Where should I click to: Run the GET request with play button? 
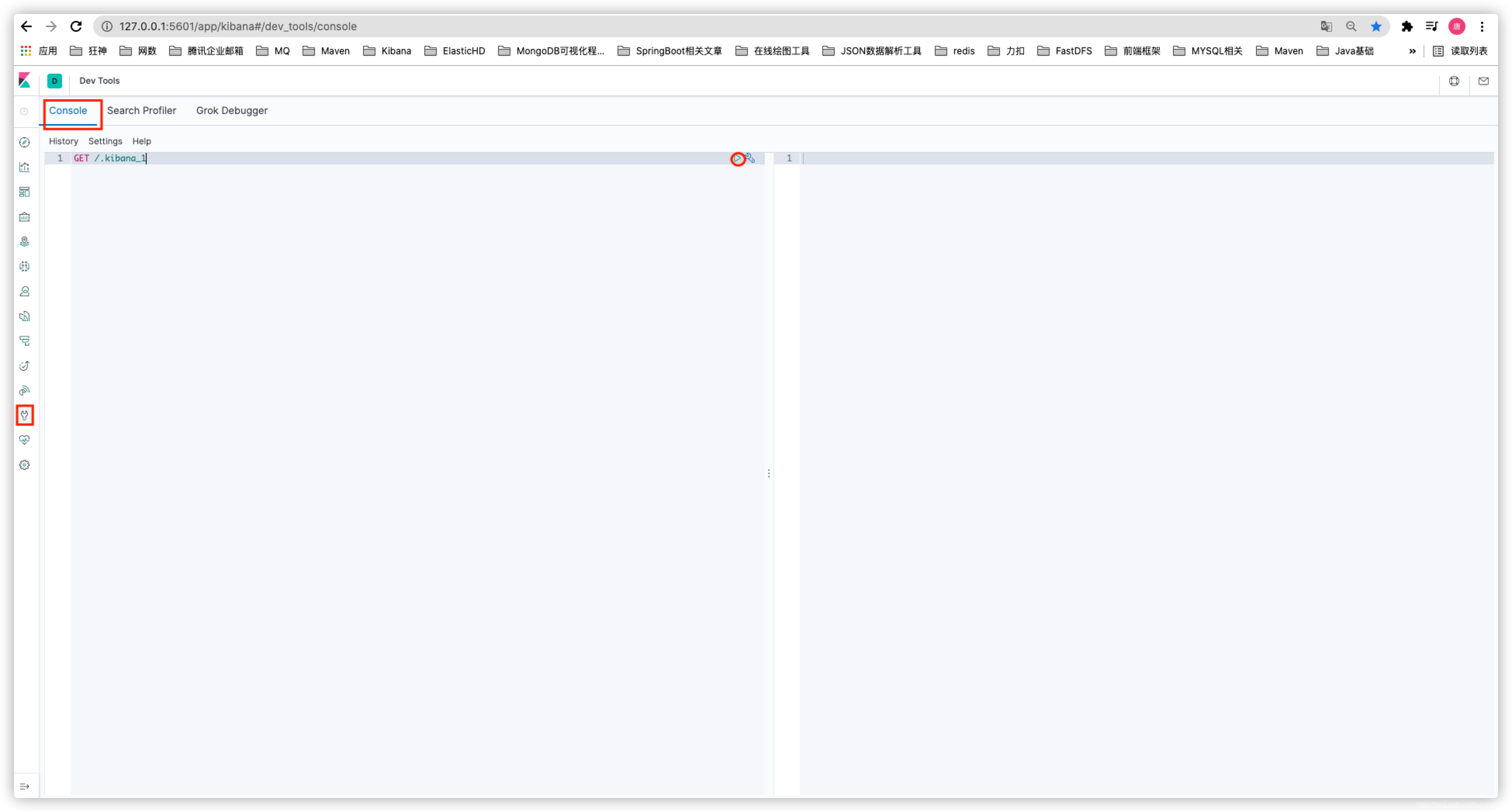738,159
